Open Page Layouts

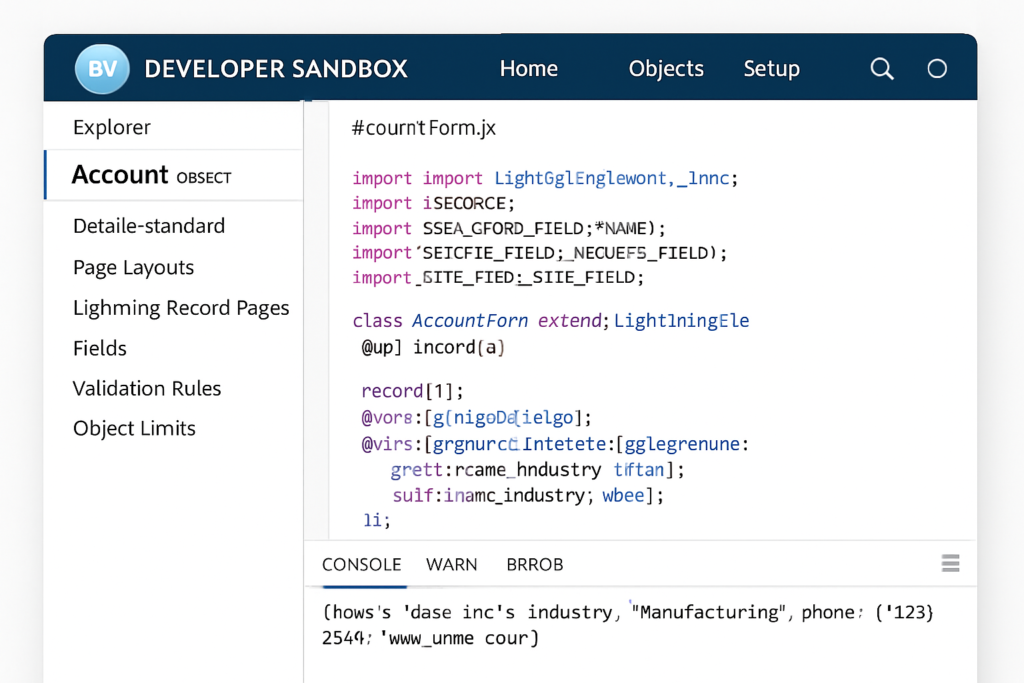pos(133,267)
